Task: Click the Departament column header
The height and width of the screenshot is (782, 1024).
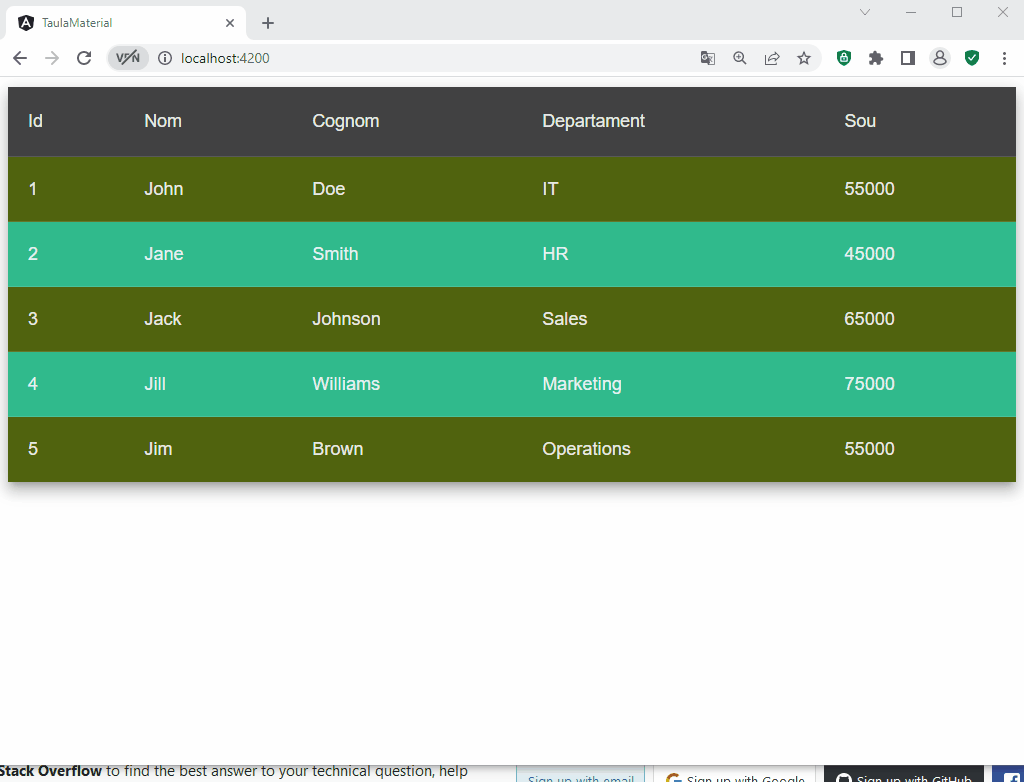Action: click(x=593, y=121)
